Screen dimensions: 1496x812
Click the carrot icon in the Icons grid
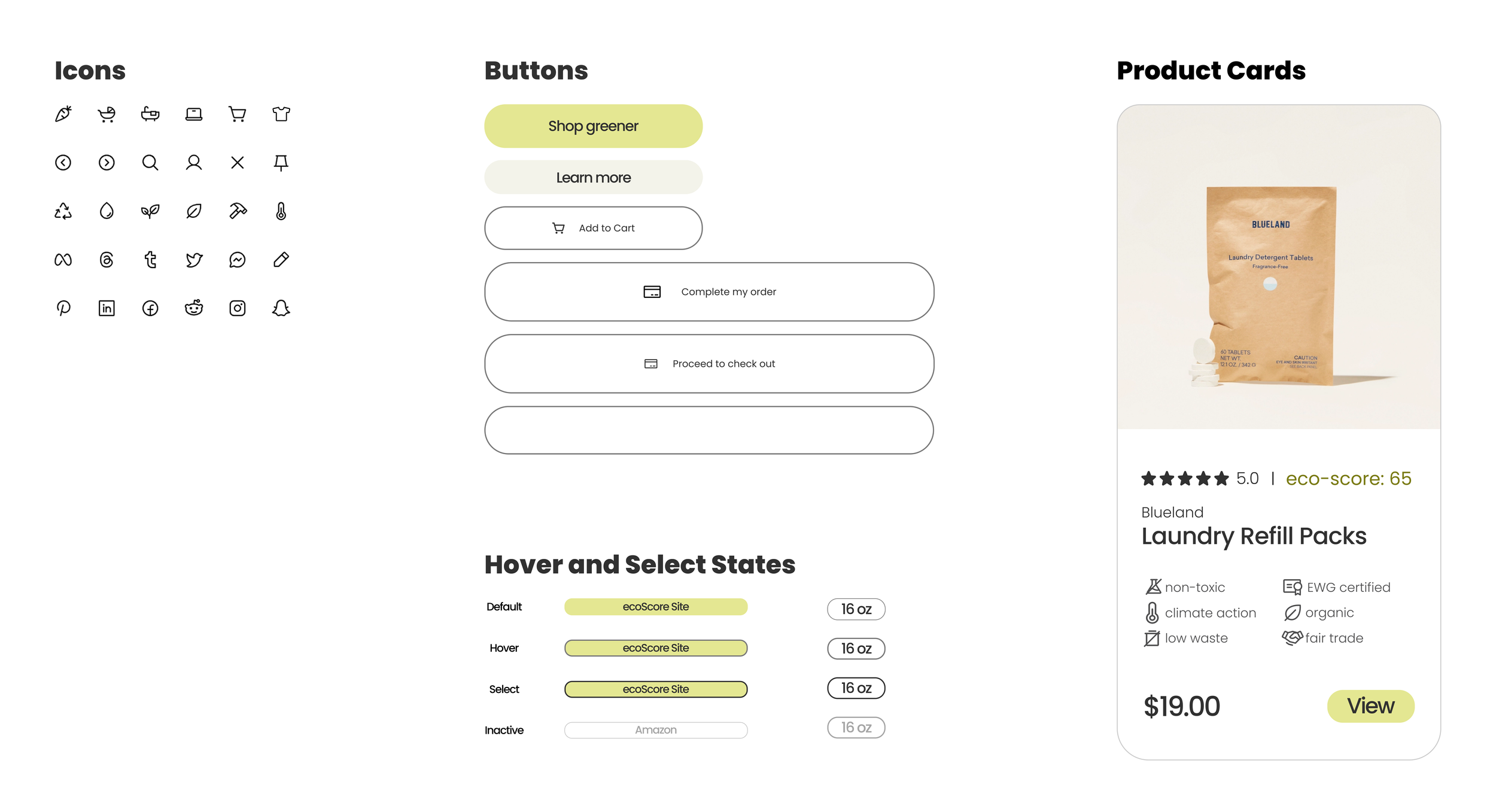[x=63, y=114]
